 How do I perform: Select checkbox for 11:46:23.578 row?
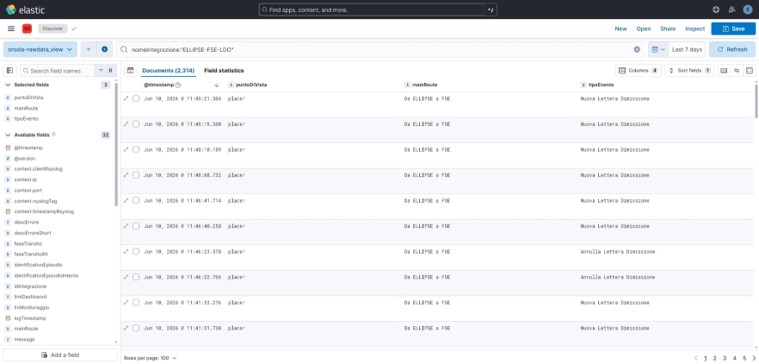(x=136, y=251)
